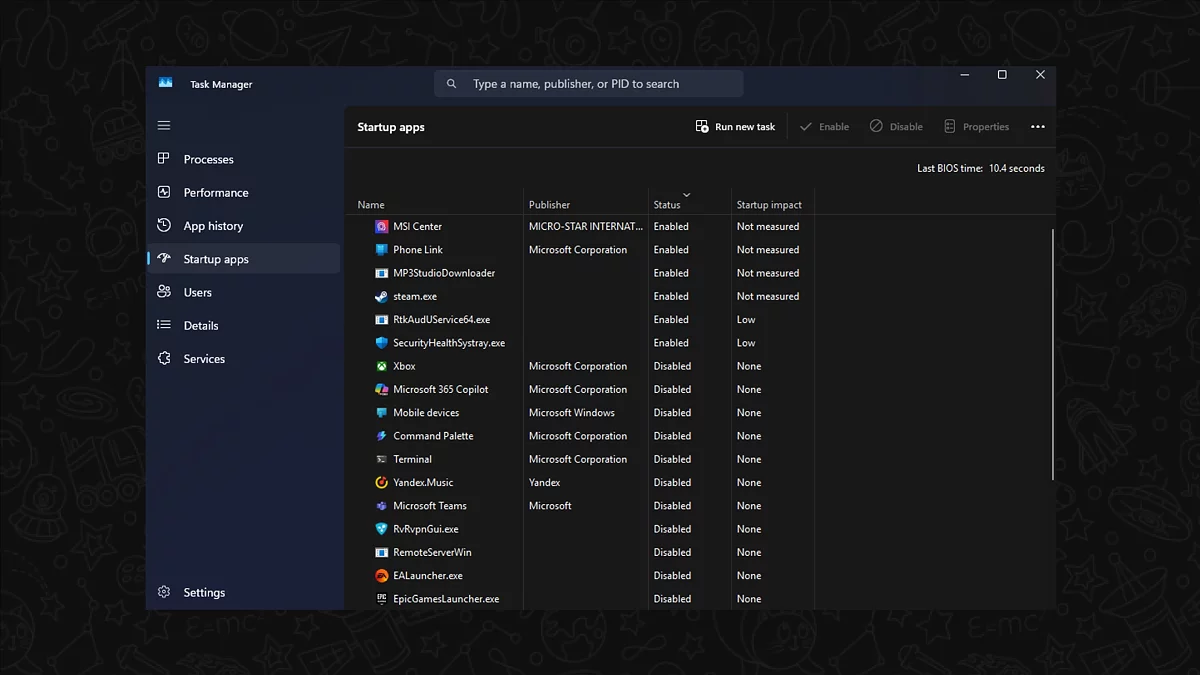Open the three-dot more options menu

point(1037,127)
